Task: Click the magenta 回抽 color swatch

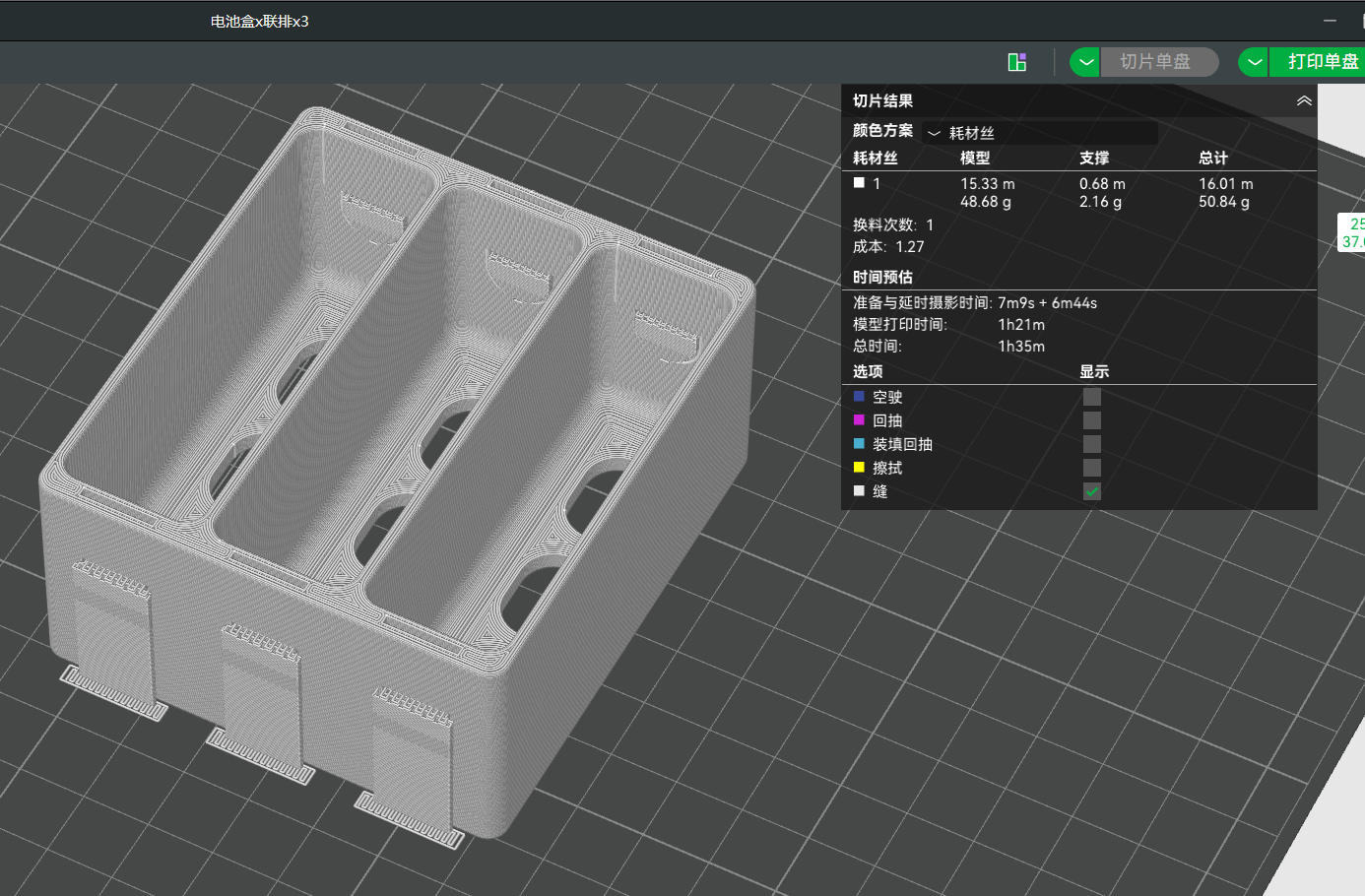Action: coord(859,419)
